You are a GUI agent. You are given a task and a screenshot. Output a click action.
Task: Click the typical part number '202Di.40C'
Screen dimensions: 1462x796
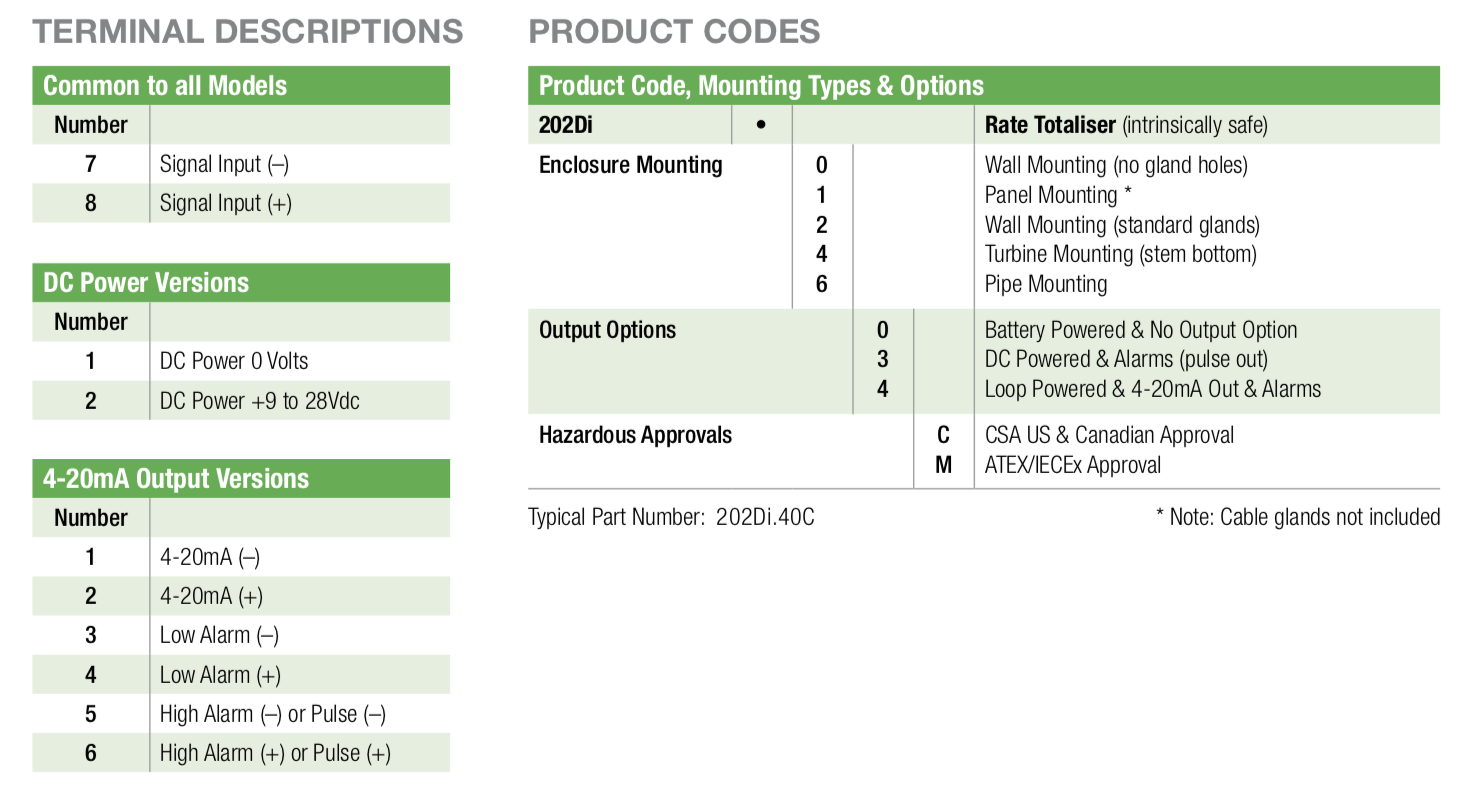coord(765,517)
